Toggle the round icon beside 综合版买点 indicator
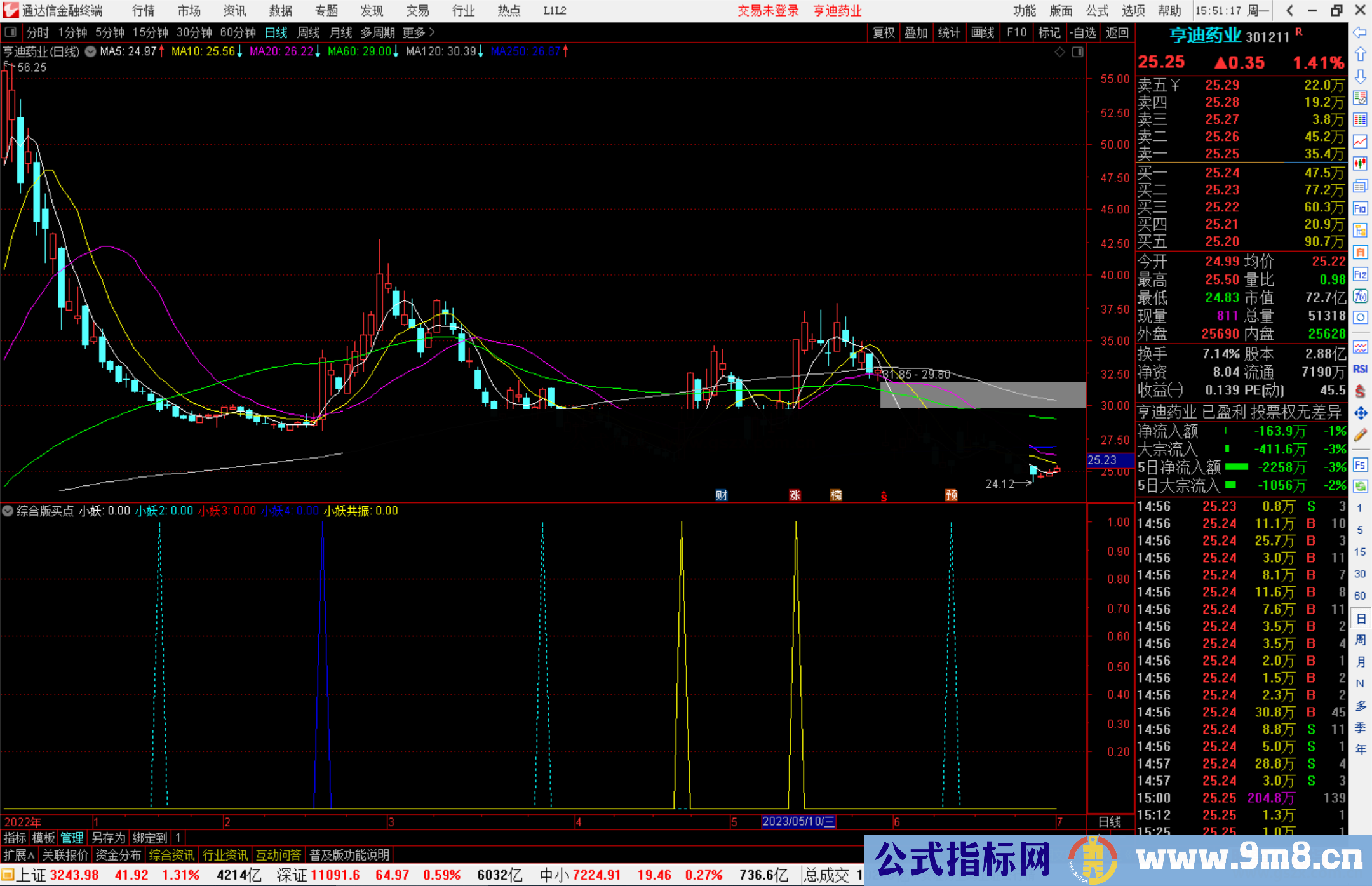Viewport: 1372px width, 886px height. 8,511
